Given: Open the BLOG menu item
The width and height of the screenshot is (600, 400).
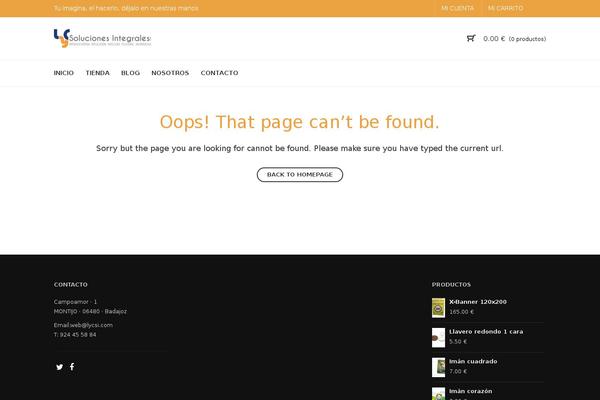Looking at the screenshot, I should pyautogui.click(x=130, y=73).
